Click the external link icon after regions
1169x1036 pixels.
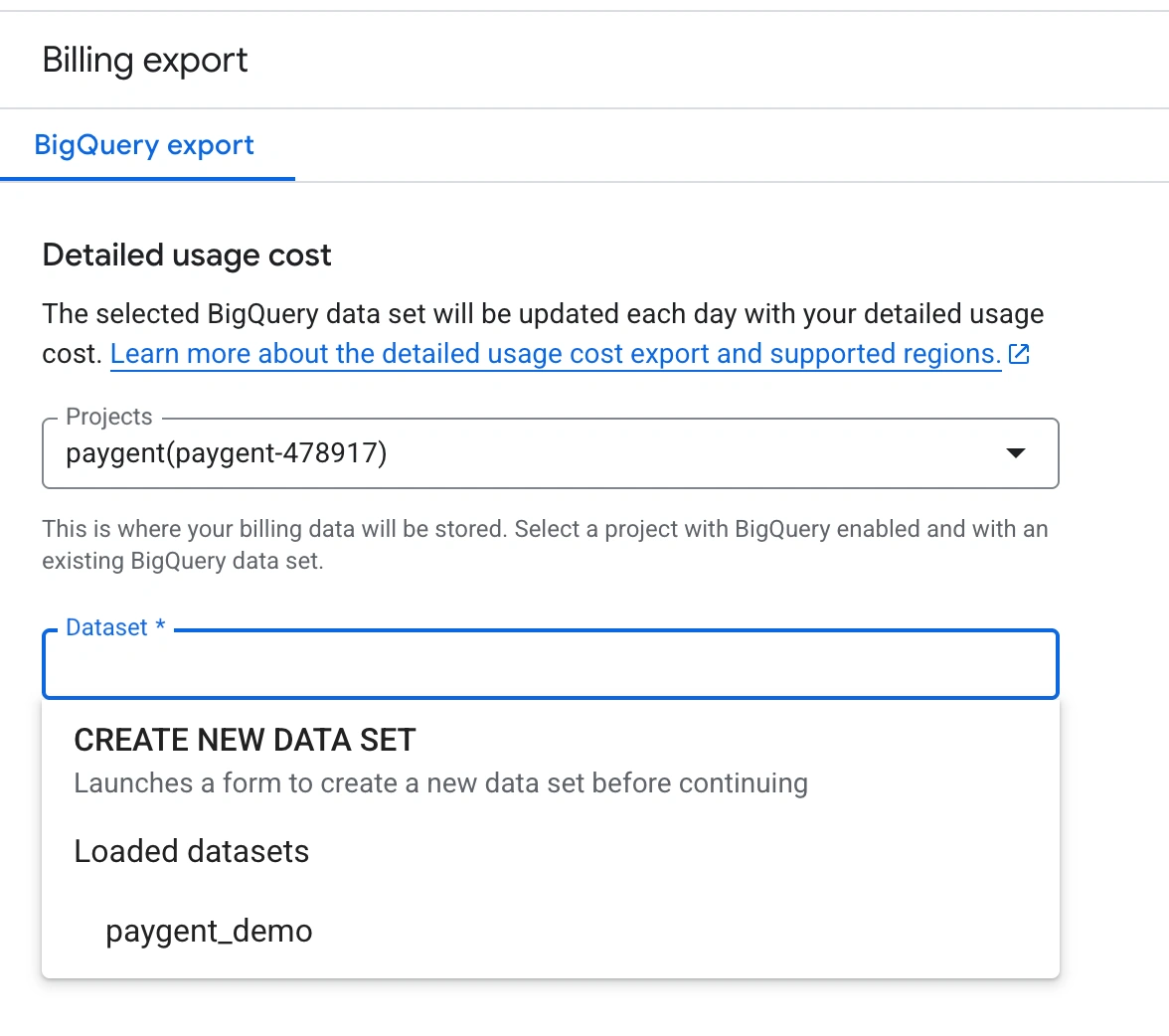(1018, 354)
